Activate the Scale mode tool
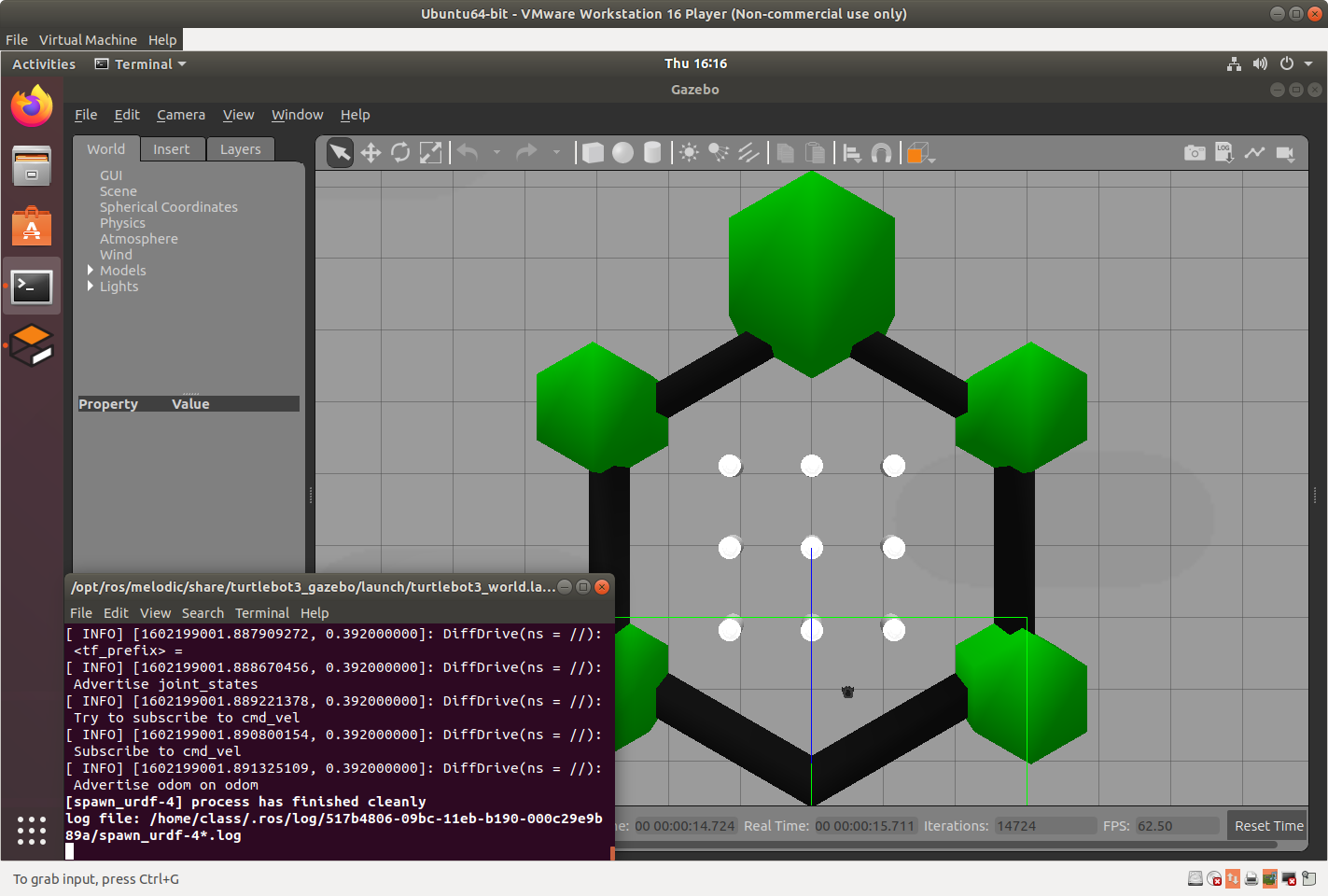The height and width of the screenshot is (896, 1328). point(430,153)
